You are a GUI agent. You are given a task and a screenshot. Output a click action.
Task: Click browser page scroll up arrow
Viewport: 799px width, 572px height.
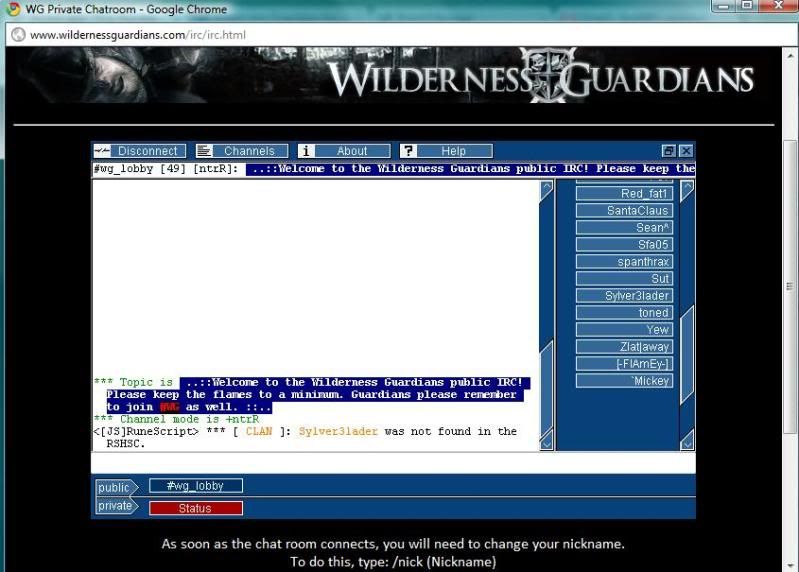click(790, 55)
